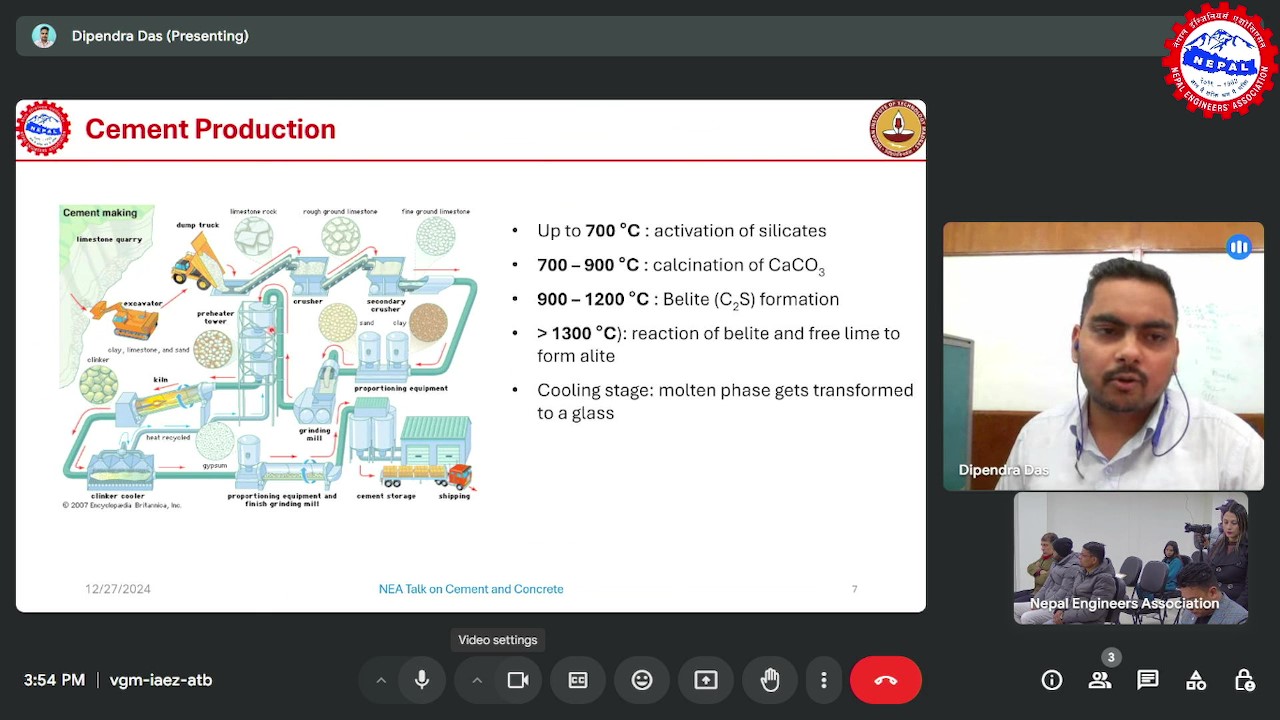
Task: Expand video settings arrow beside camera
Action: 477,680
